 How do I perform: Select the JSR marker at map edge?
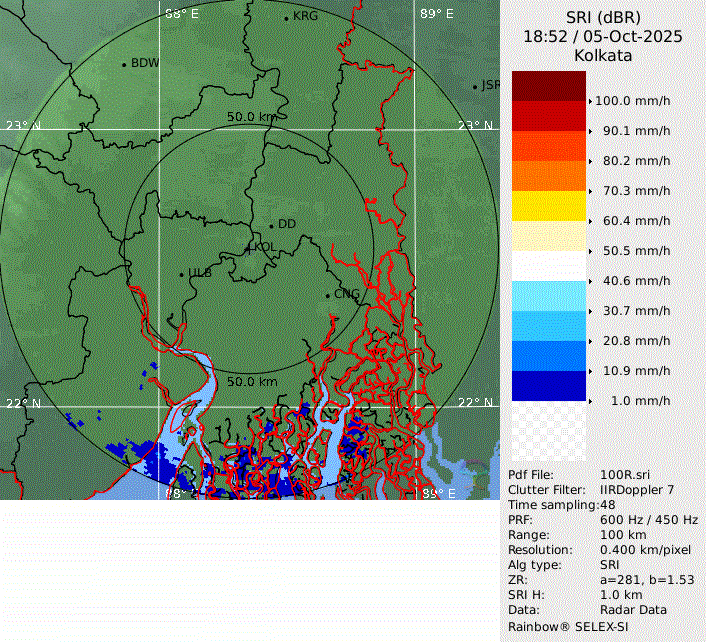476,87
